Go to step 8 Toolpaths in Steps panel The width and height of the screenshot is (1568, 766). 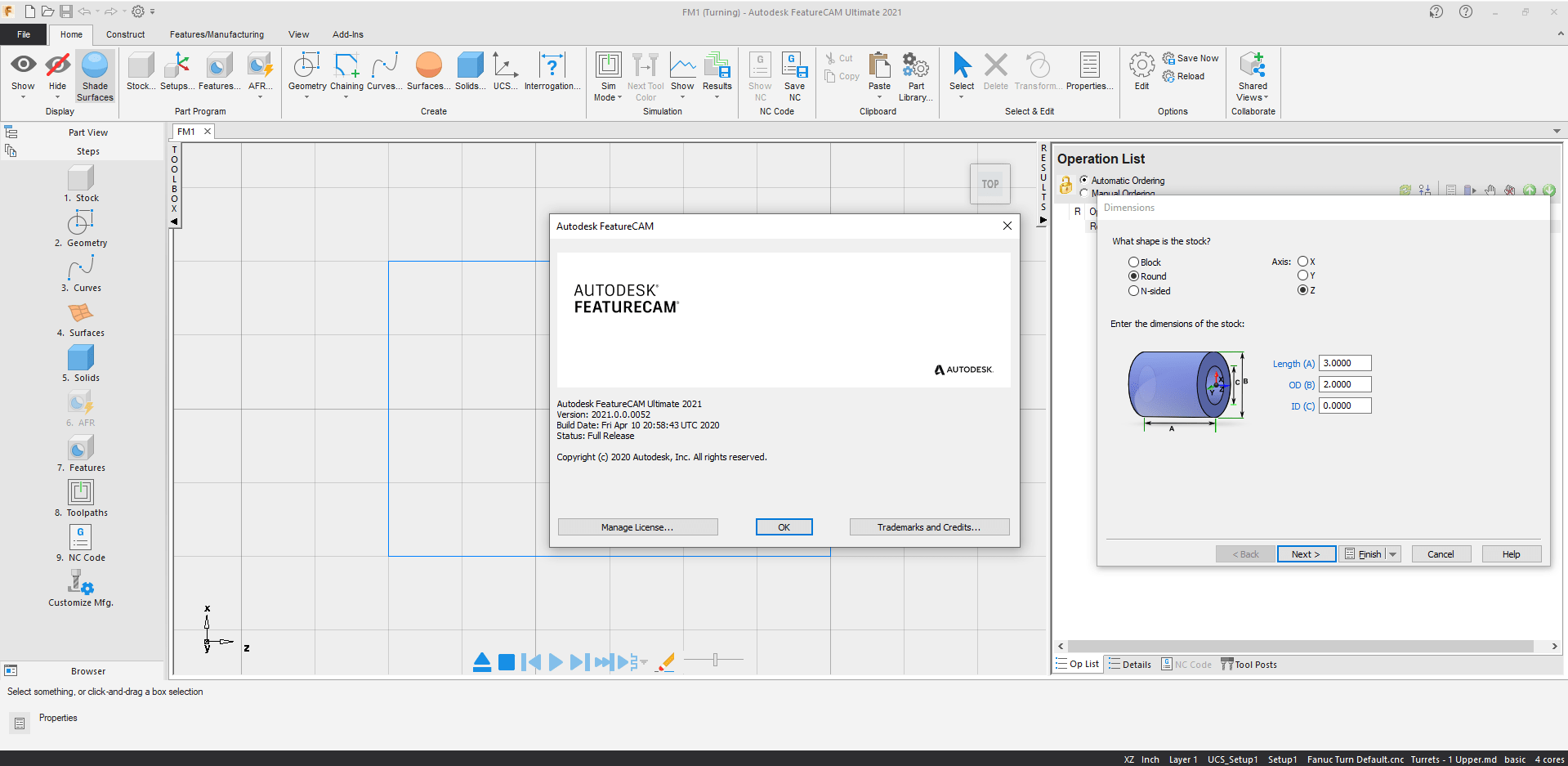click(x=81, y=499)
